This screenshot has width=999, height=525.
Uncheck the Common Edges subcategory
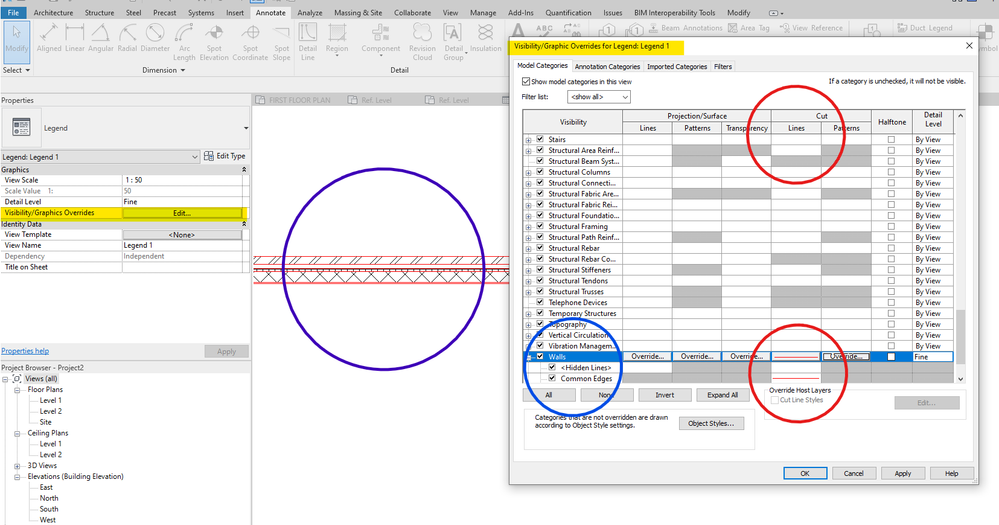[552, 378]
